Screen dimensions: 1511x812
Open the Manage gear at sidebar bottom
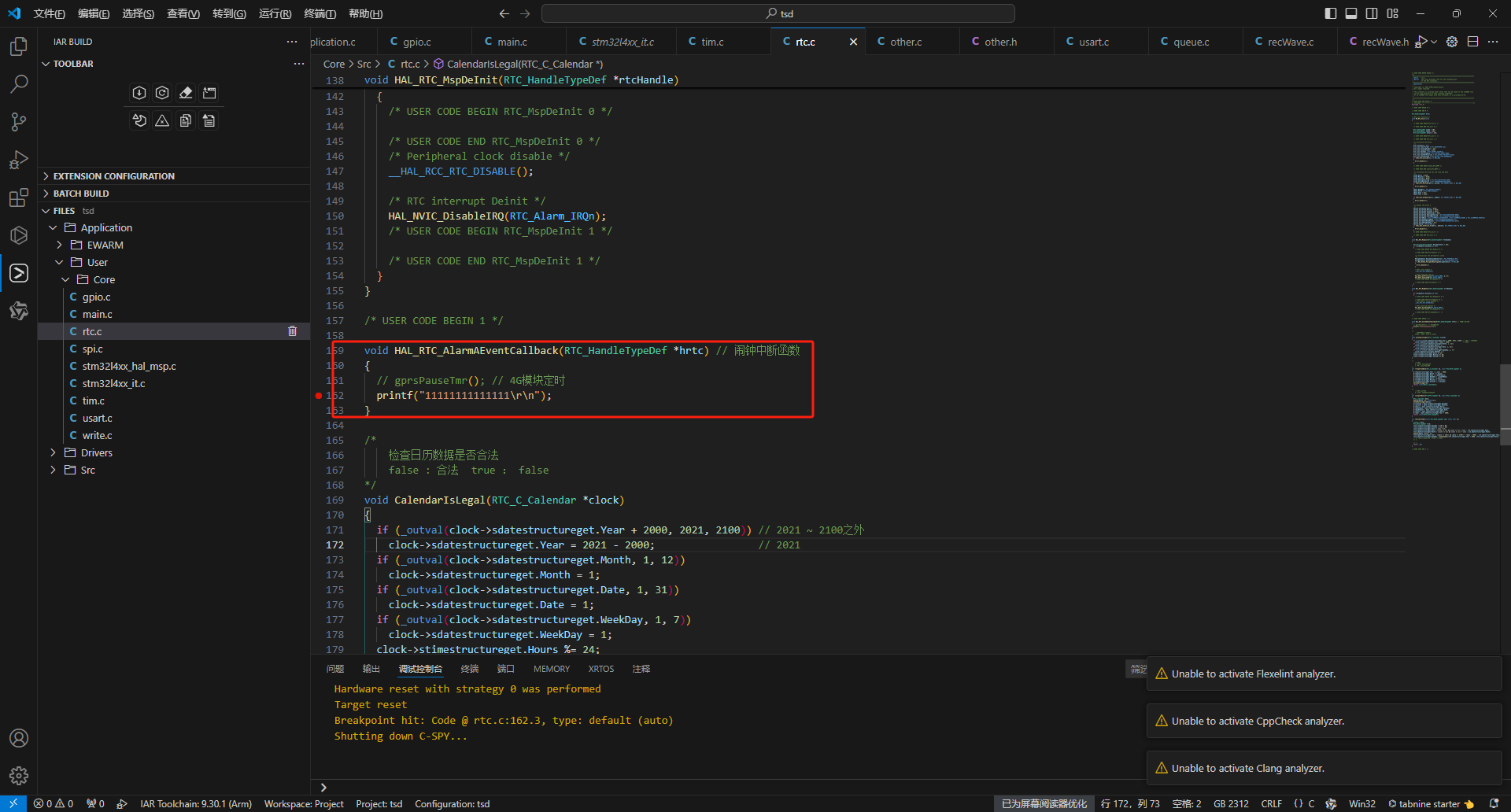(x=19, y=776)
